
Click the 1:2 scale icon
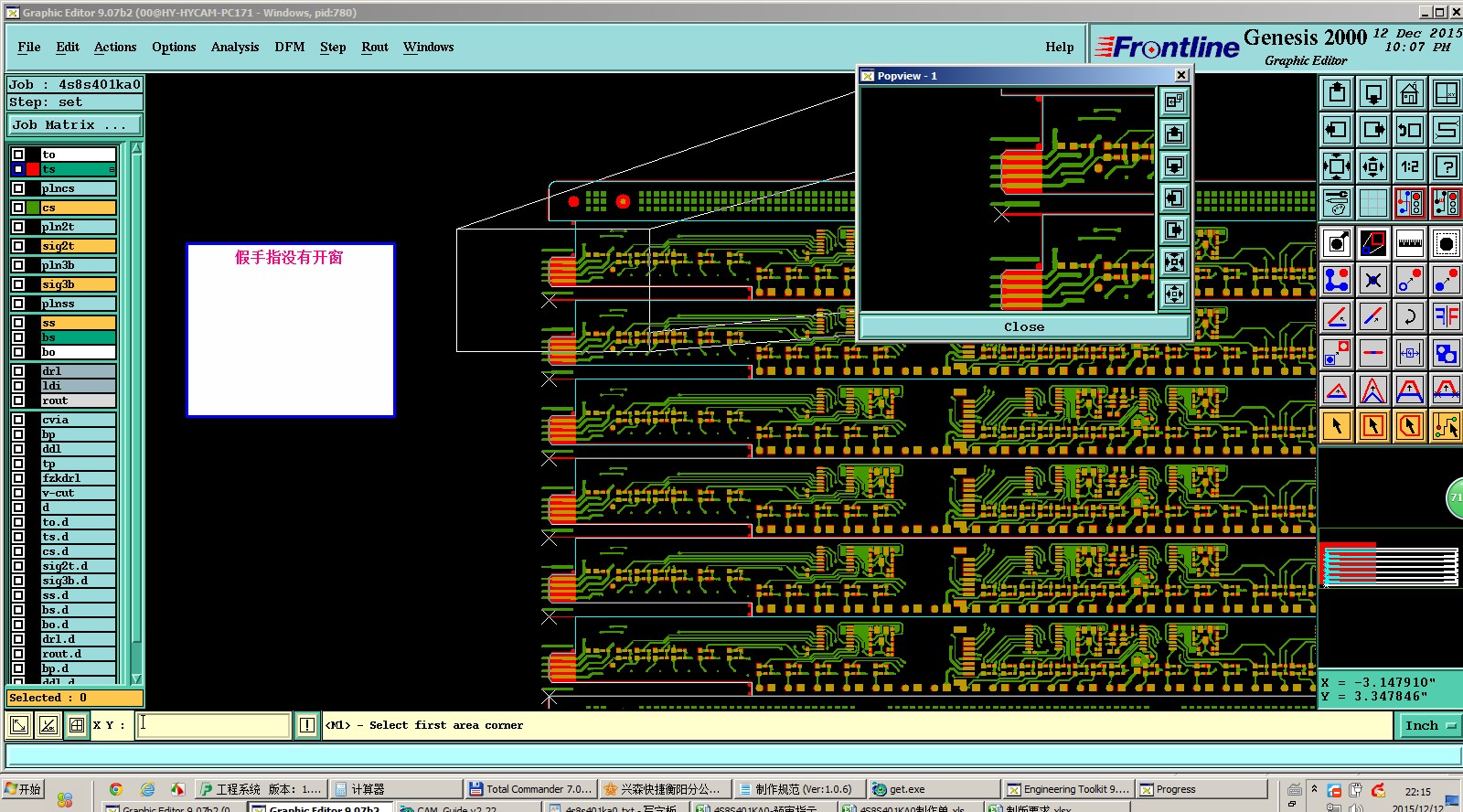pos(1410,166)
